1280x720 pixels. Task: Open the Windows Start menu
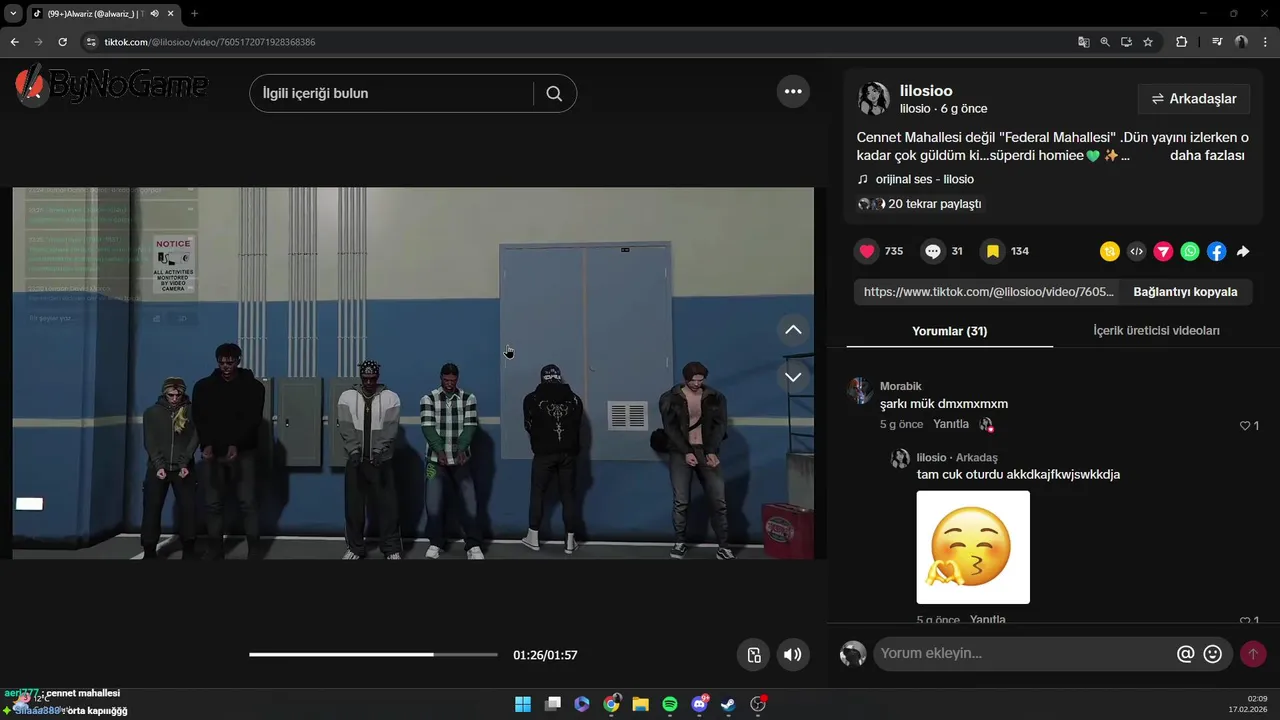(x=523, y=704)
